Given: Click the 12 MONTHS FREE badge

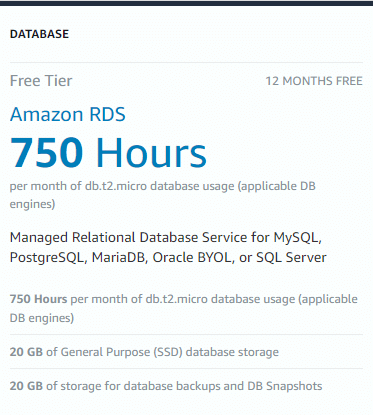Looking at the screenshot, I should pos(314,81).
